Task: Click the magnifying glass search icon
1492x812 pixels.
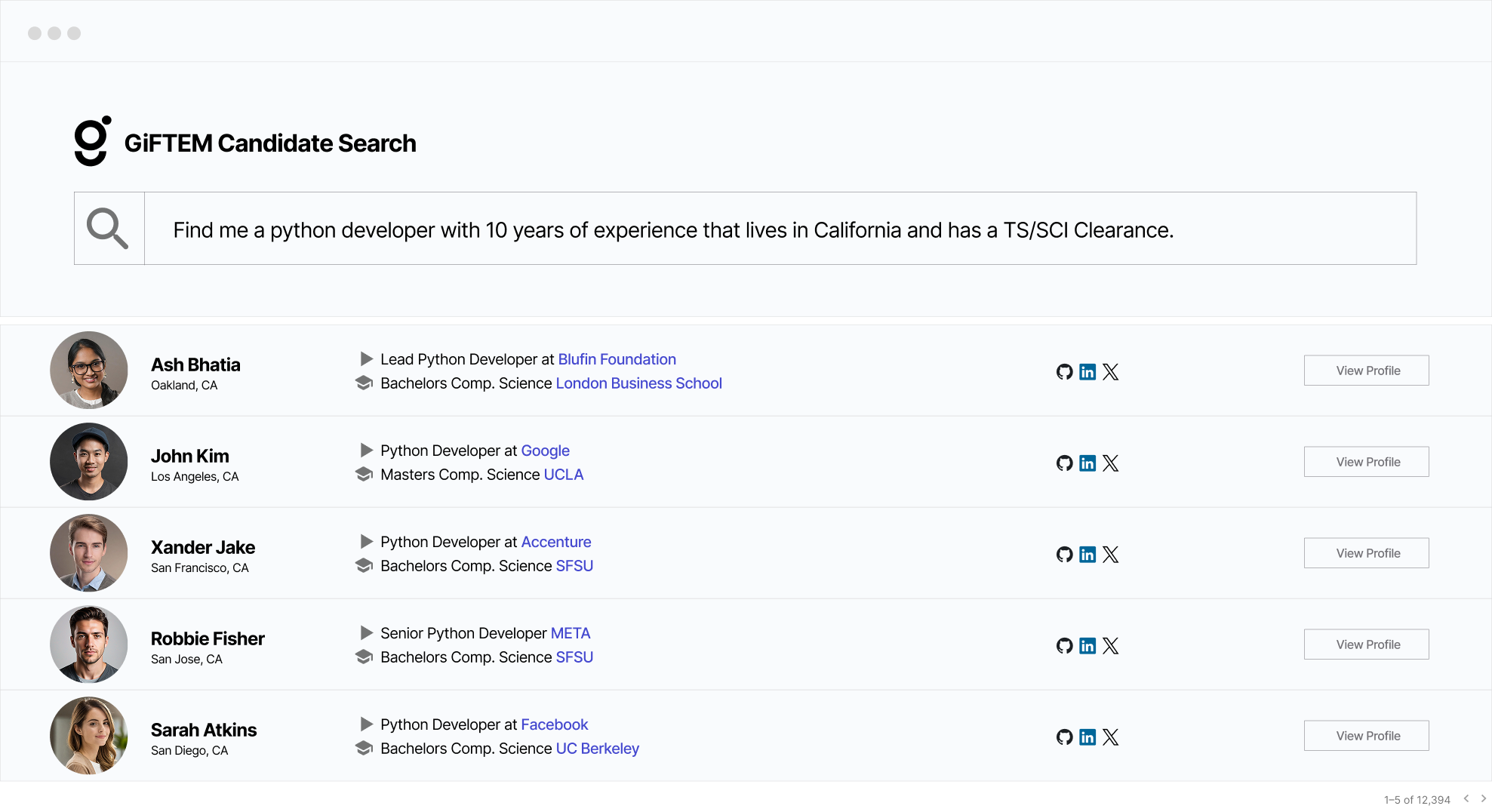Action: [x=108, y=228]
